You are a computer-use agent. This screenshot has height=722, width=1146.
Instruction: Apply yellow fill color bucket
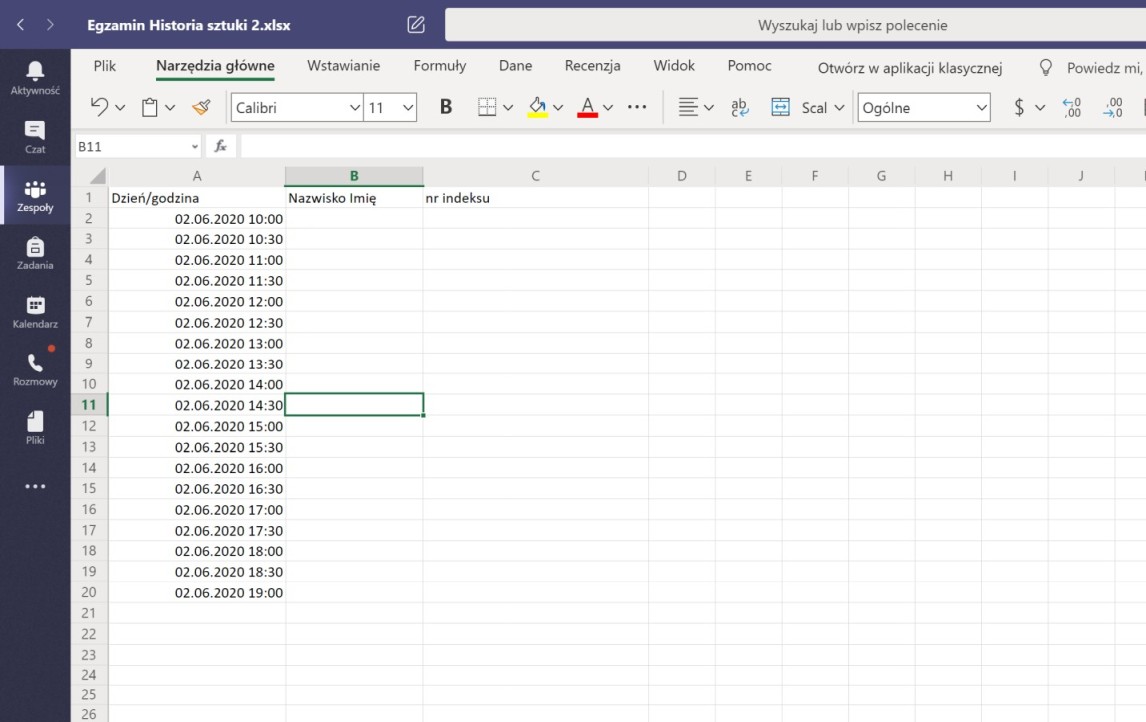[x=538, y=107]
